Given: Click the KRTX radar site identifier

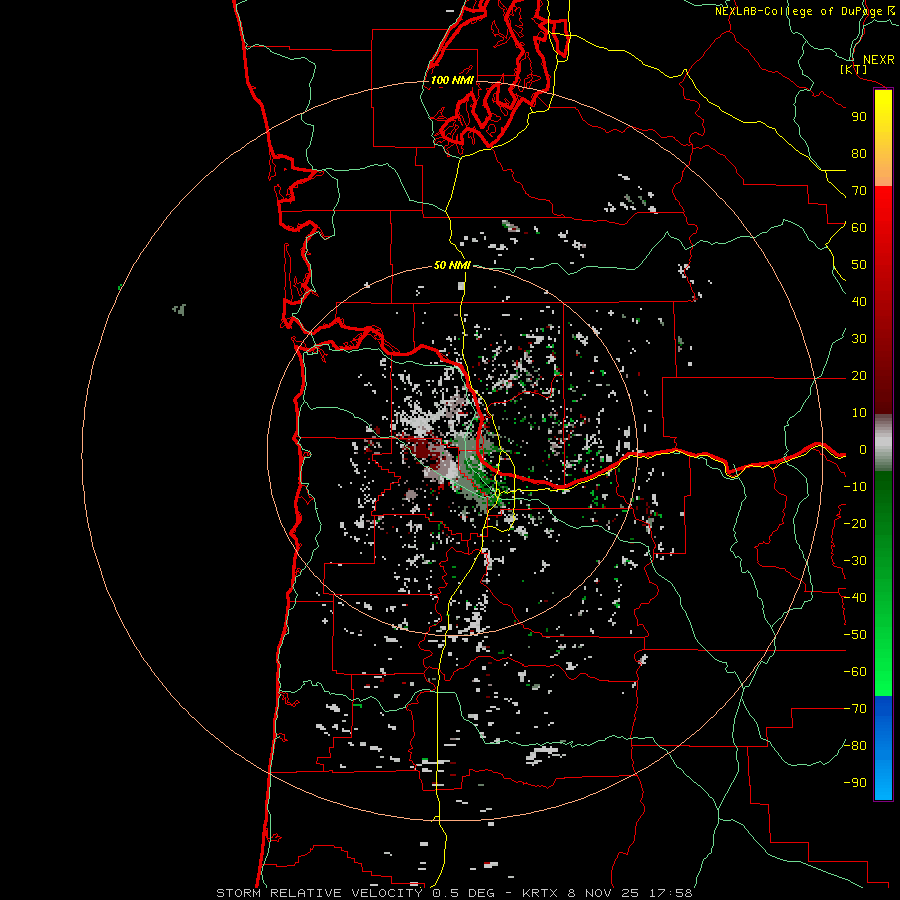Looking at the screenshot, I should (x=541, y=893).
